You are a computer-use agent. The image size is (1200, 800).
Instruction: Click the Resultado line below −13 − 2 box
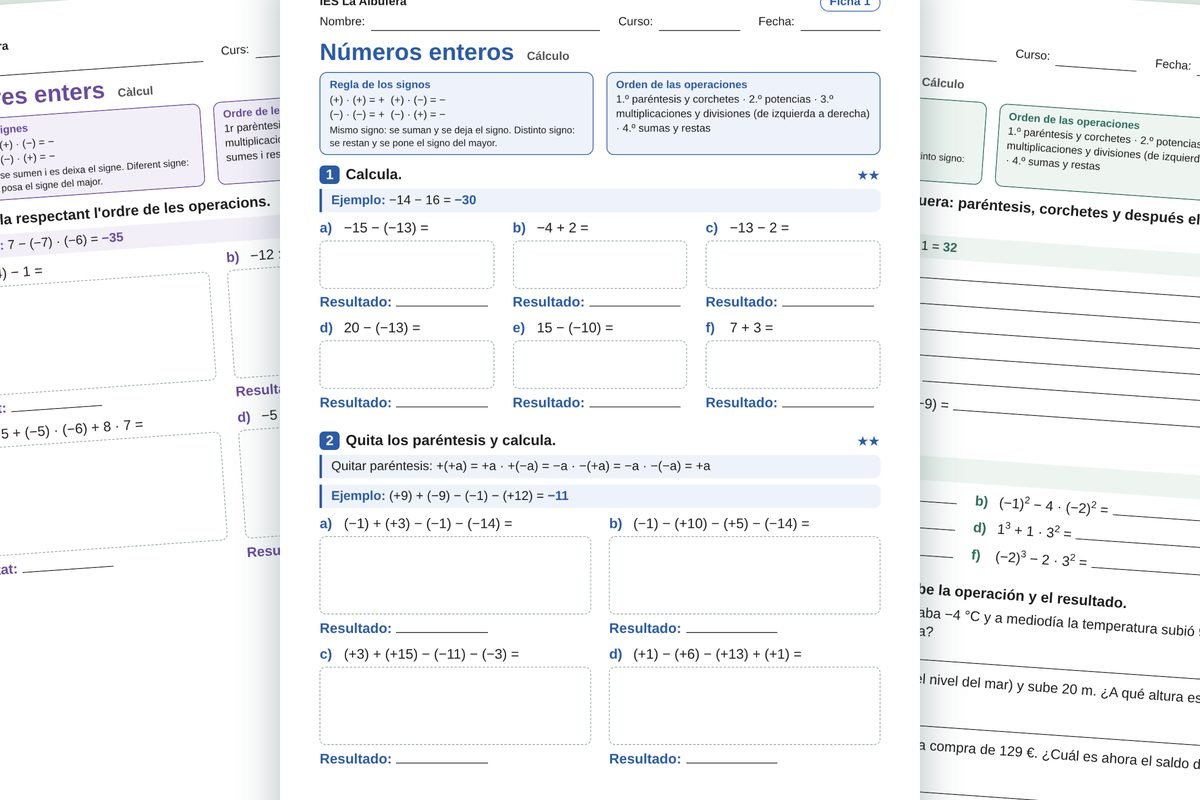(x=828, y=305)
